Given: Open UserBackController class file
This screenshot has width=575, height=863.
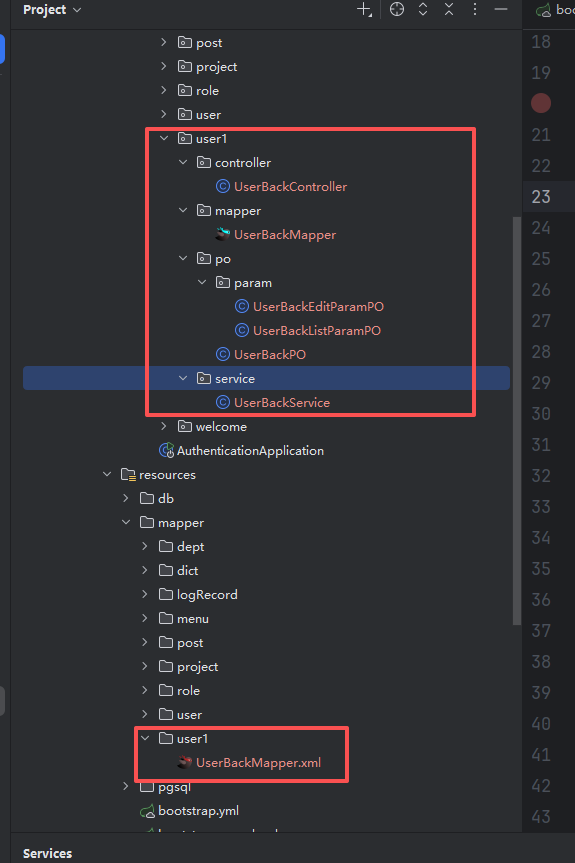Looking at the screenshot, I should 291,187.
